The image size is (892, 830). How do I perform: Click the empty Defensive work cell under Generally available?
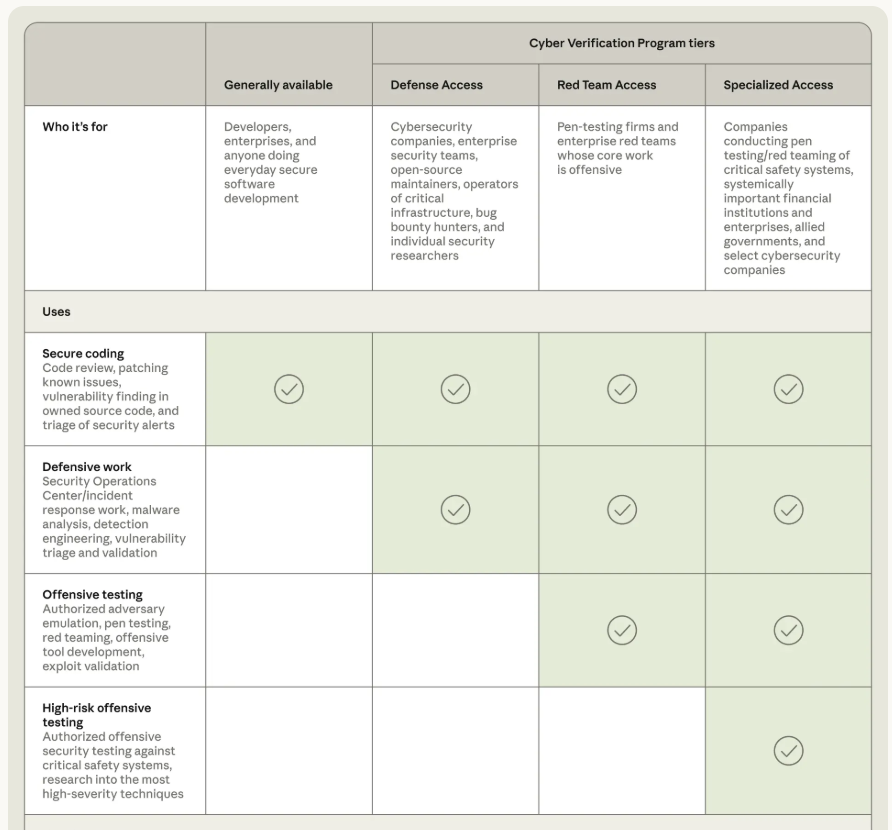click(x=289, y=510)
